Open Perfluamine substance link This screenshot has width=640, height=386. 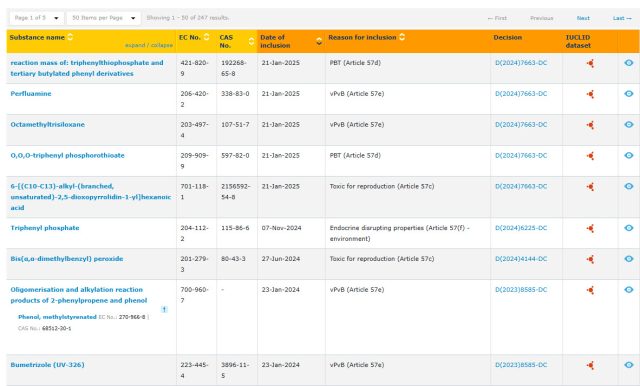point(31,93)
